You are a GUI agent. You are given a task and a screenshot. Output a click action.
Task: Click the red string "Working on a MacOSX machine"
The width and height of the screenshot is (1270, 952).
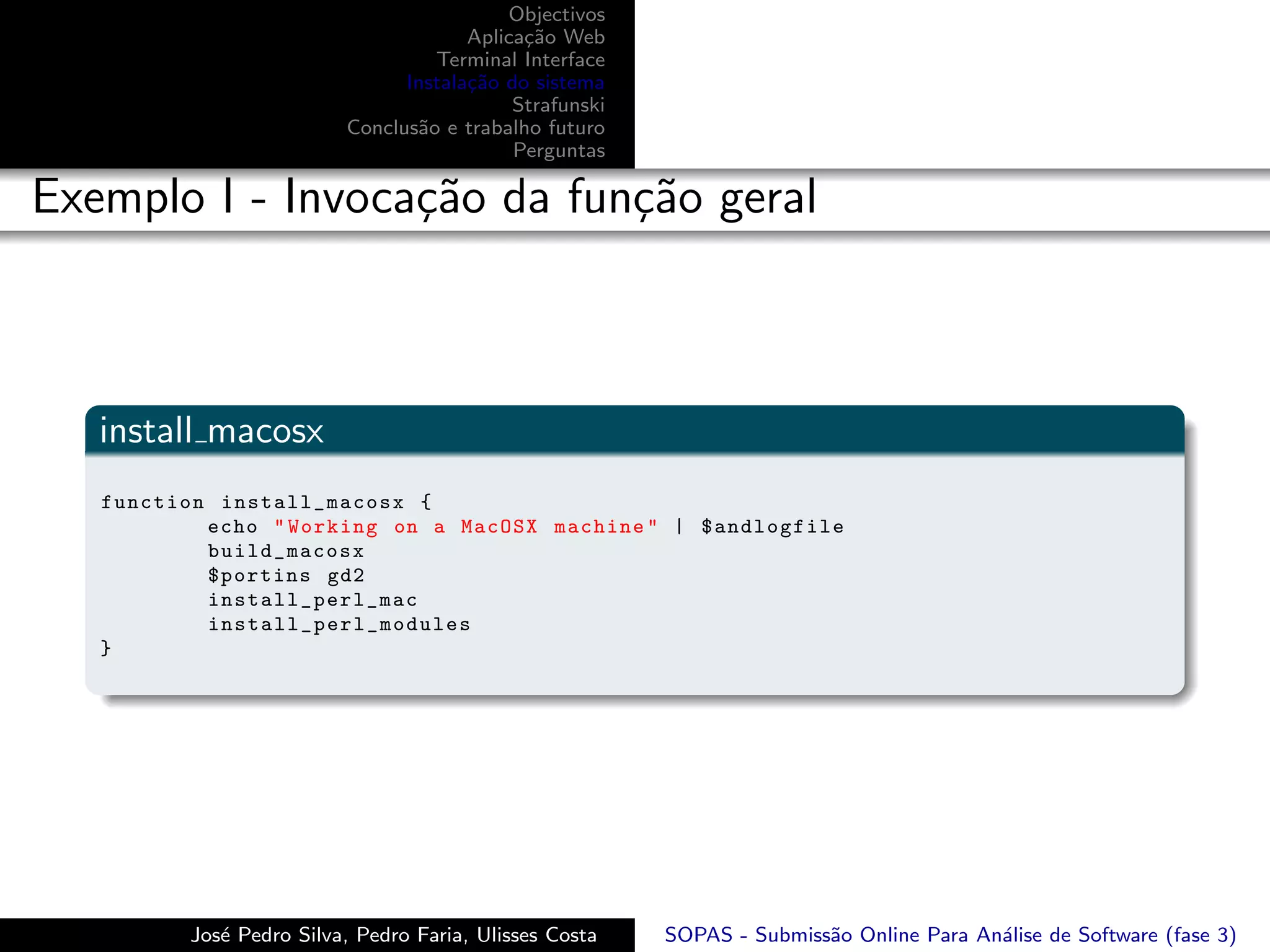(x=466, y=527)
